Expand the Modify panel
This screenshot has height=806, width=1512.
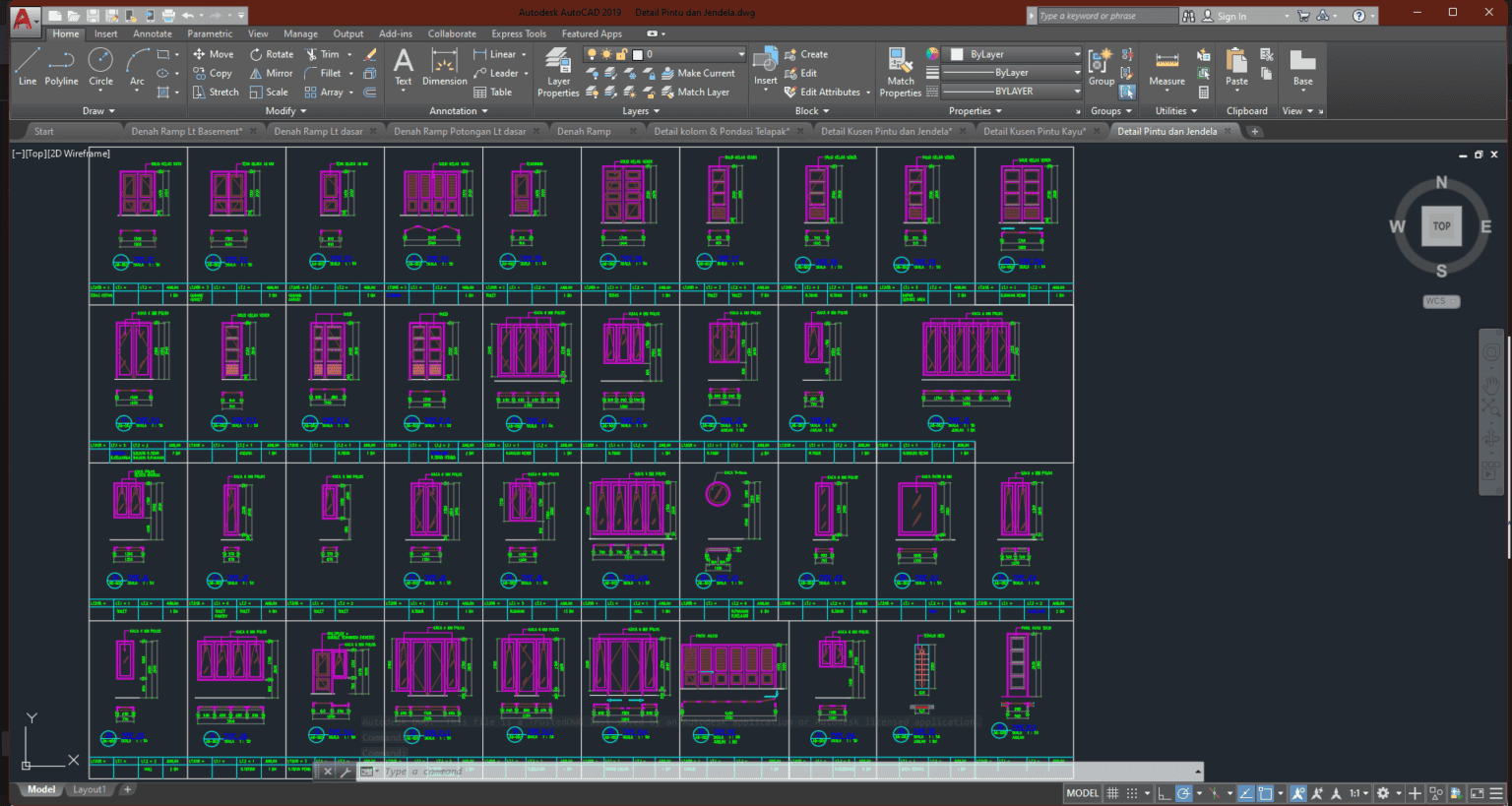(284, 110)
